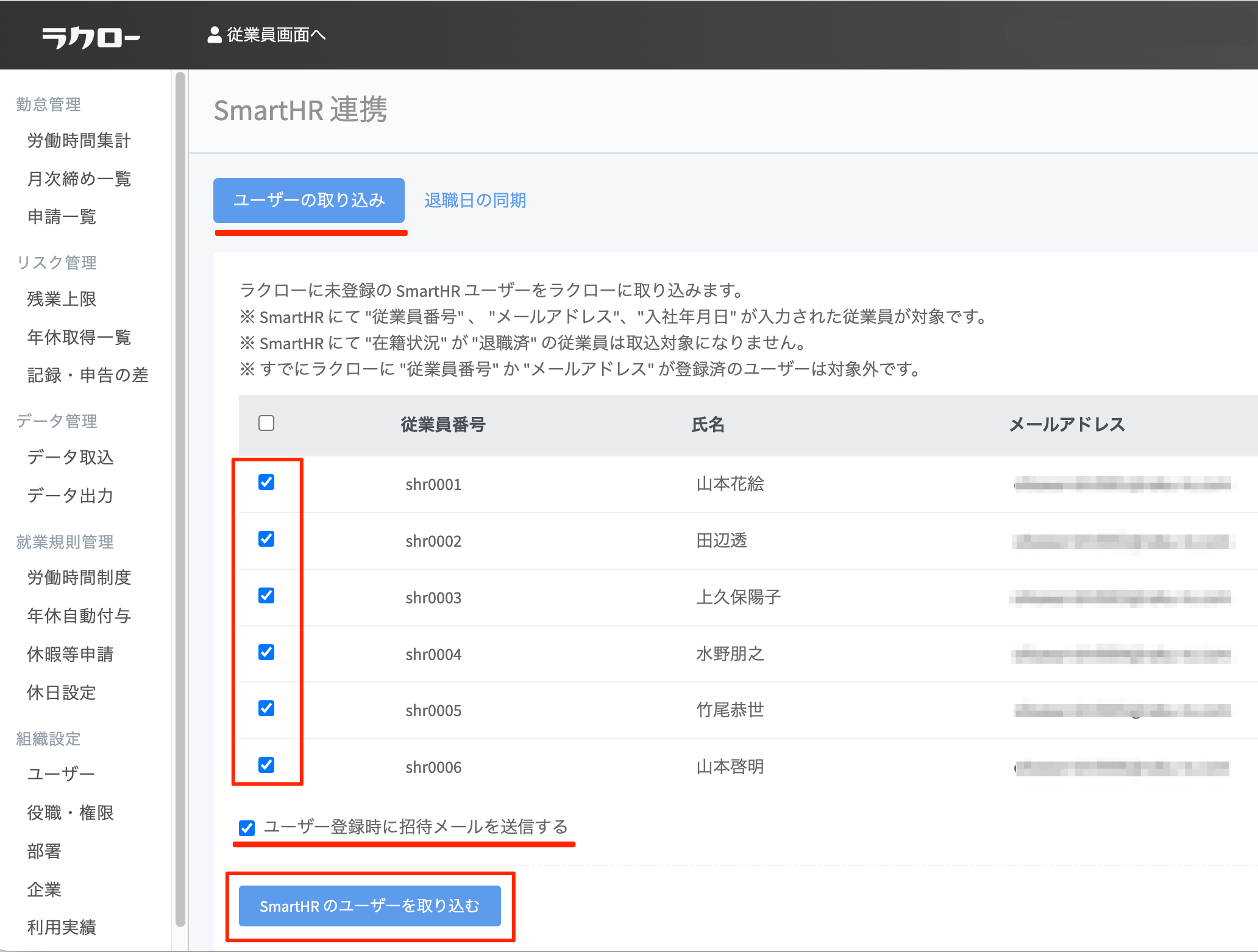Viewport: 1258px width, 952px height.
Task: Click employee number shr0003
Action: pyautogui.click(x=433, y=598)
